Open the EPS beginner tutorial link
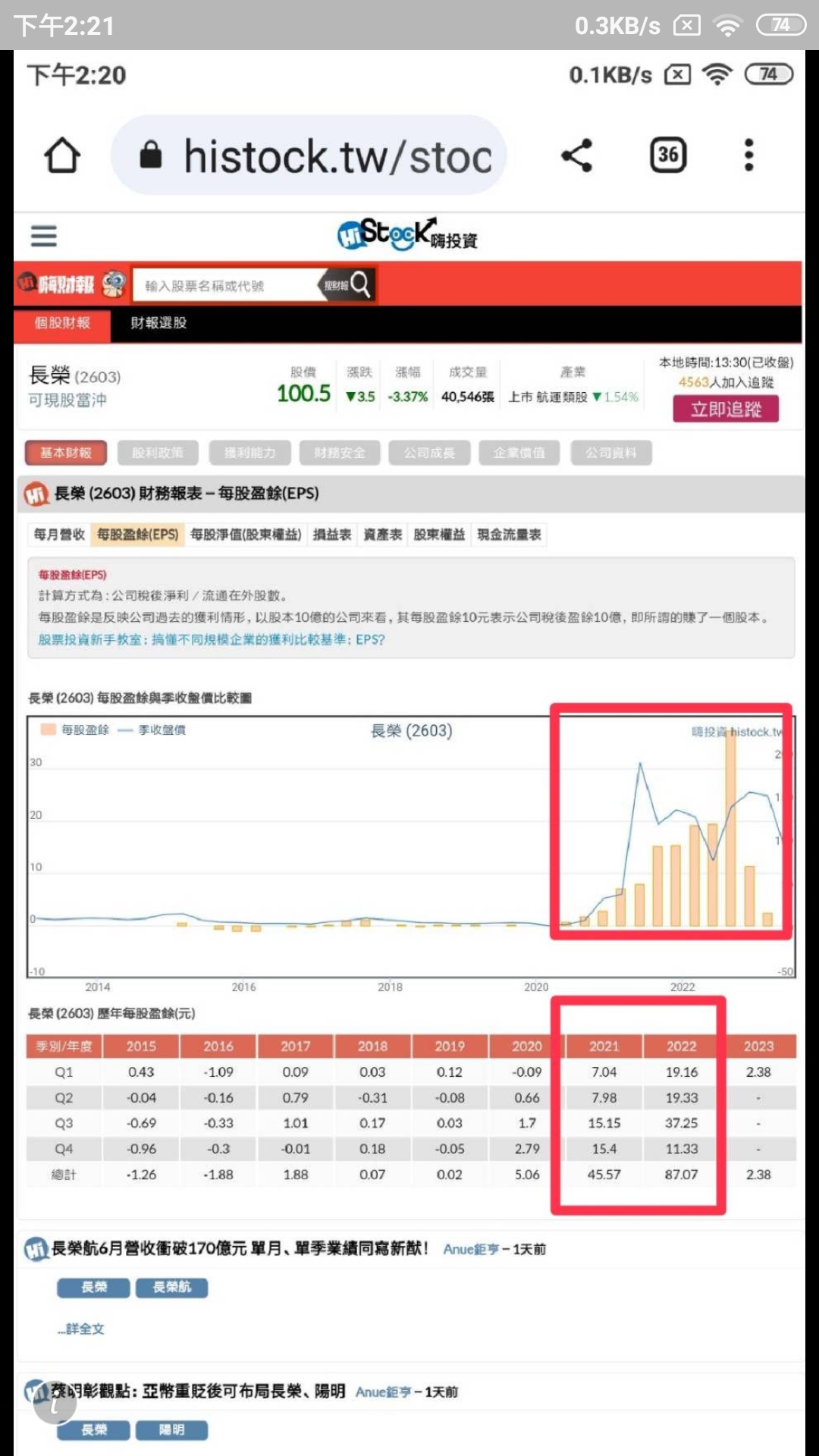 point(212,639)
